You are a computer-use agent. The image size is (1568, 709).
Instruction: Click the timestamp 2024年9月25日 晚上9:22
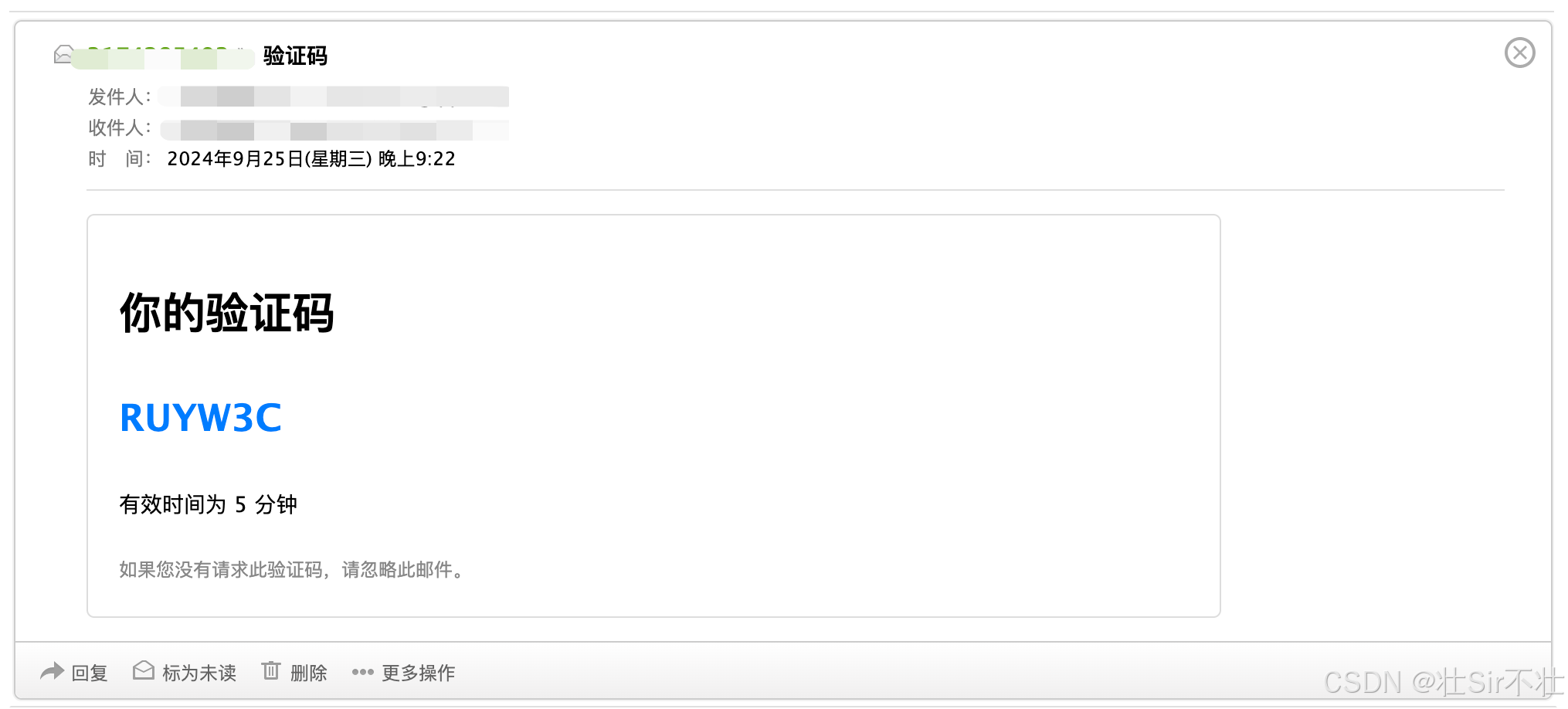311,159
